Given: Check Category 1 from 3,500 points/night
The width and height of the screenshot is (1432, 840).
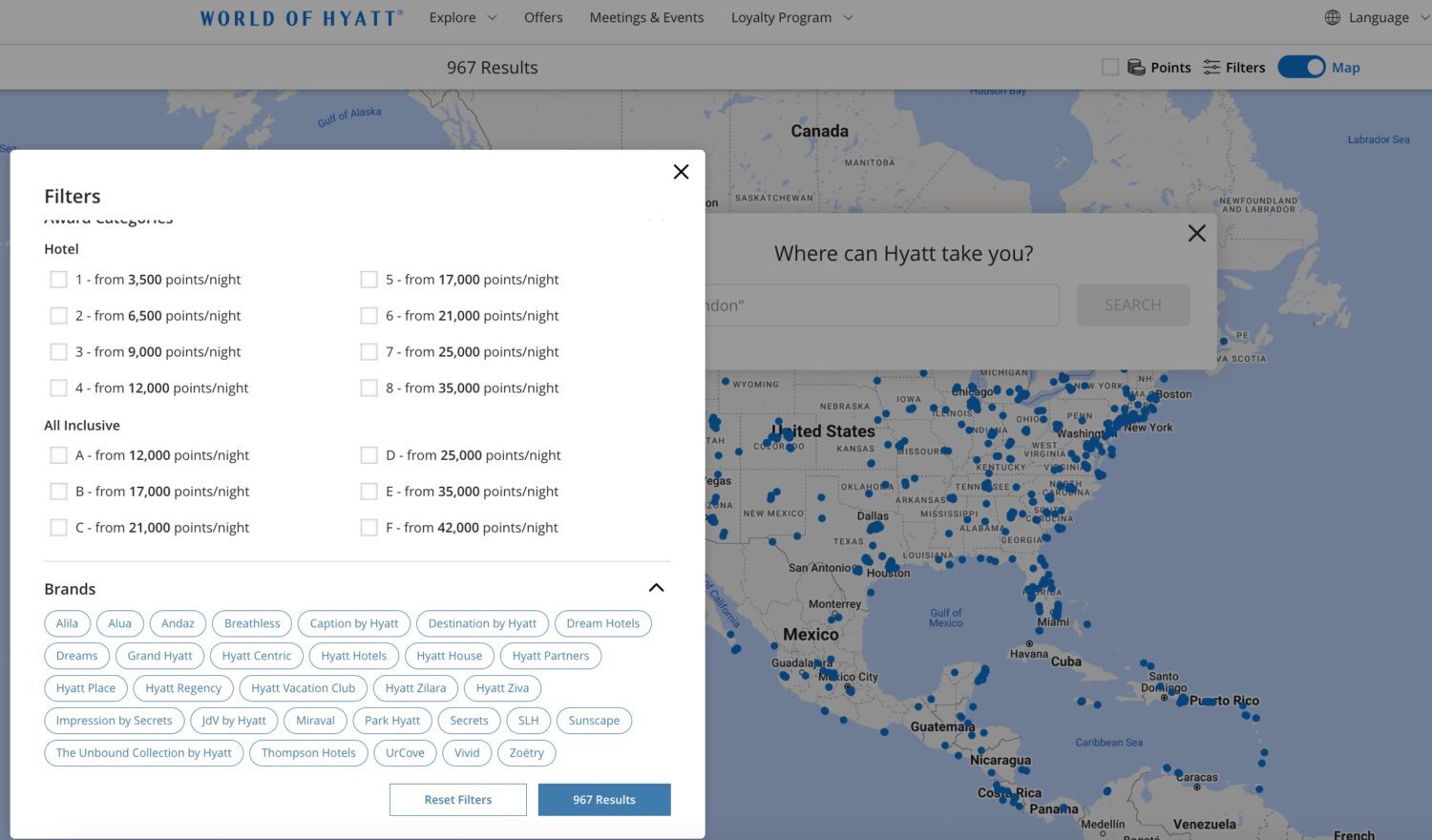Looking at the screenshot, I should point(58,279).
